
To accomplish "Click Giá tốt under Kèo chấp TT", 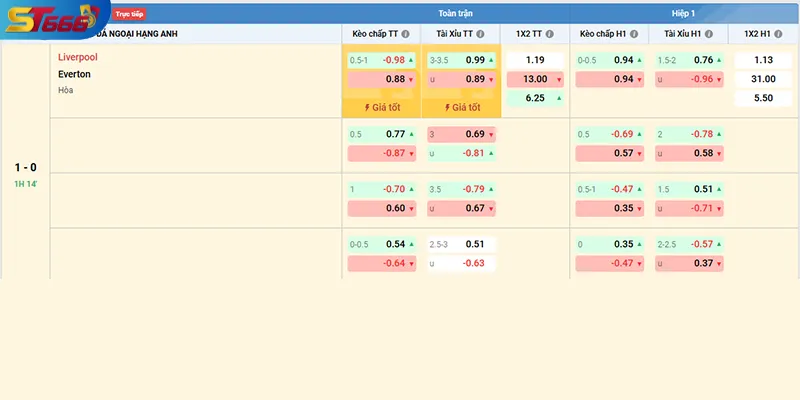I will (x=381, y=107).
